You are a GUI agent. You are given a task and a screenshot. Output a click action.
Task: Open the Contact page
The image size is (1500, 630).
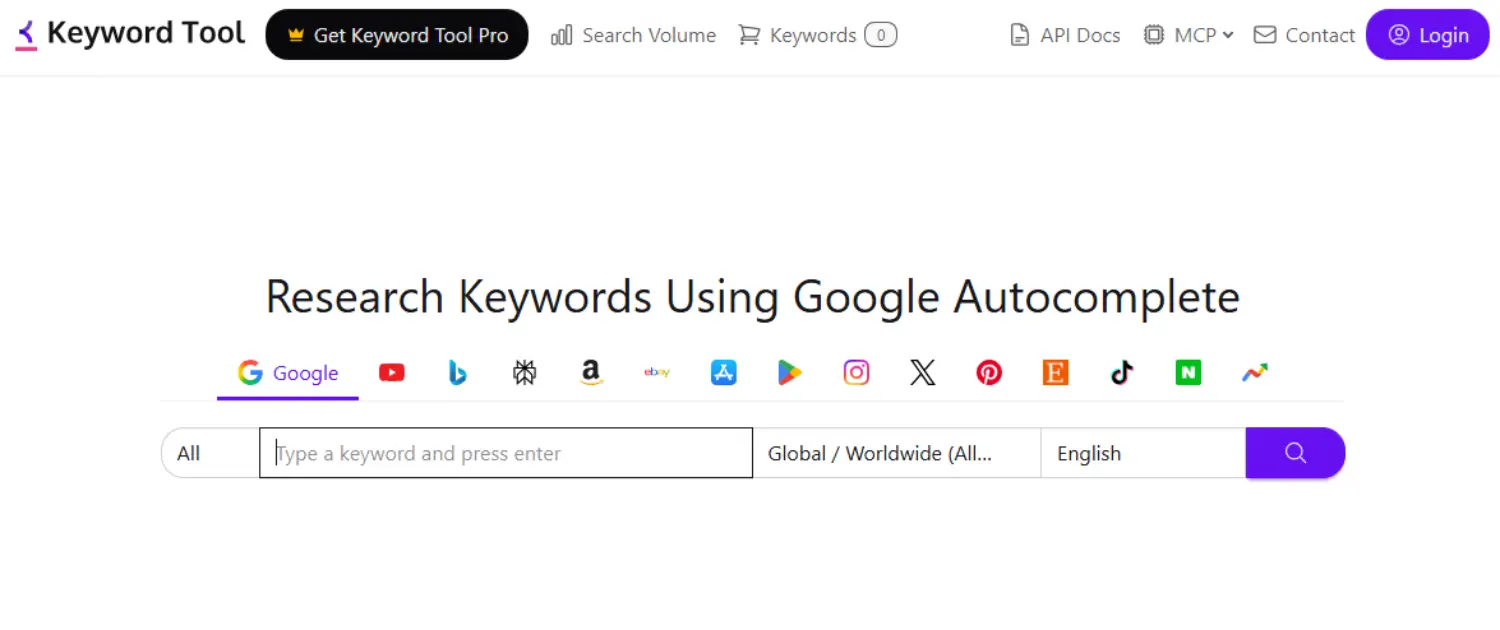pos(1304,35)
